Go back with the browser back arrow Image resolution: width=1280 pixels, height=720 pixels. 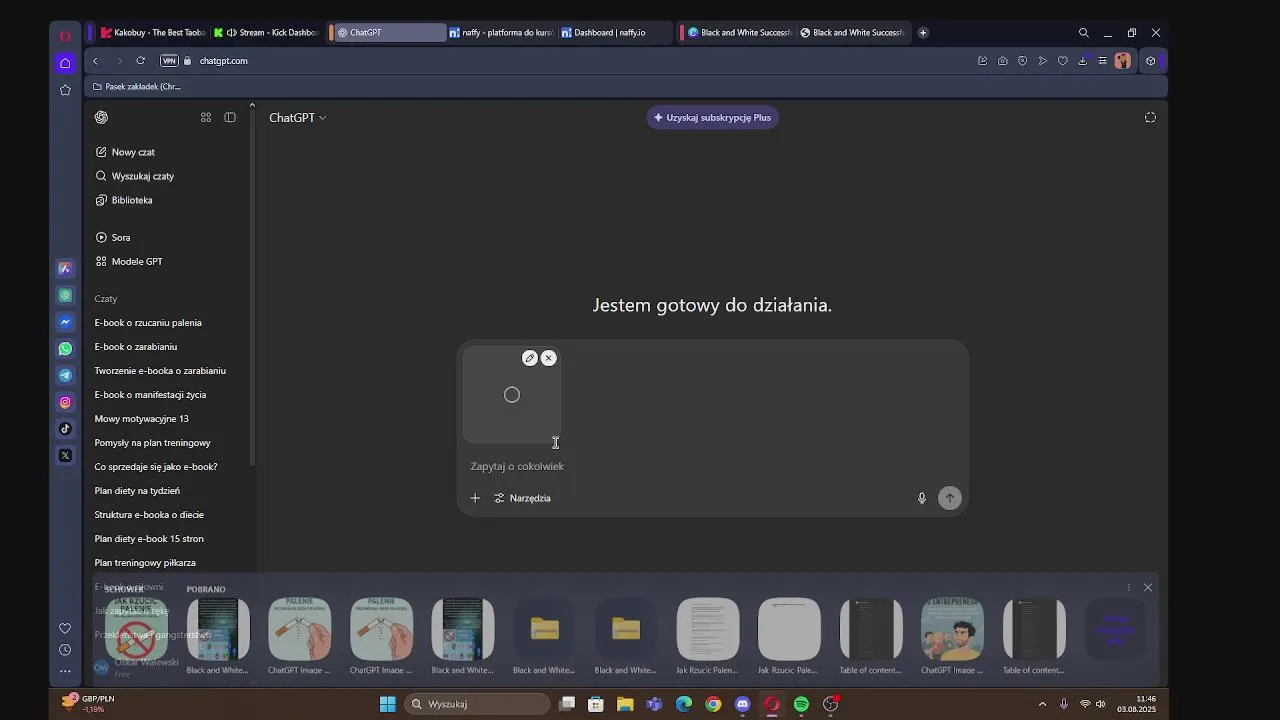pos(96,61)
